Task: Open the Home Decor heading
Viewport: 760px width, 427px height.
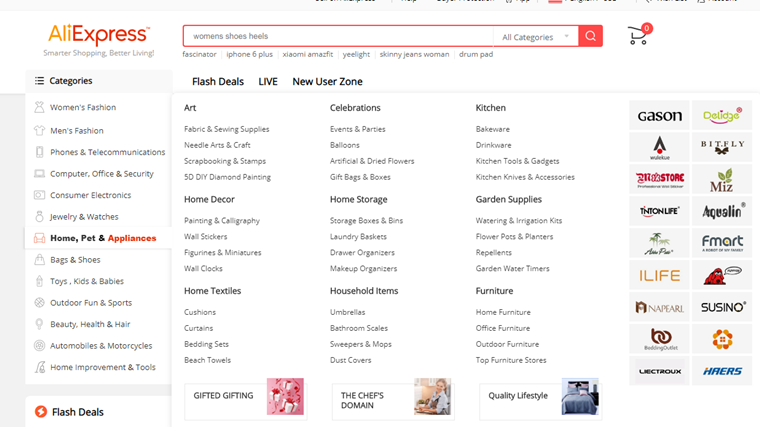Action: (209, 199)
